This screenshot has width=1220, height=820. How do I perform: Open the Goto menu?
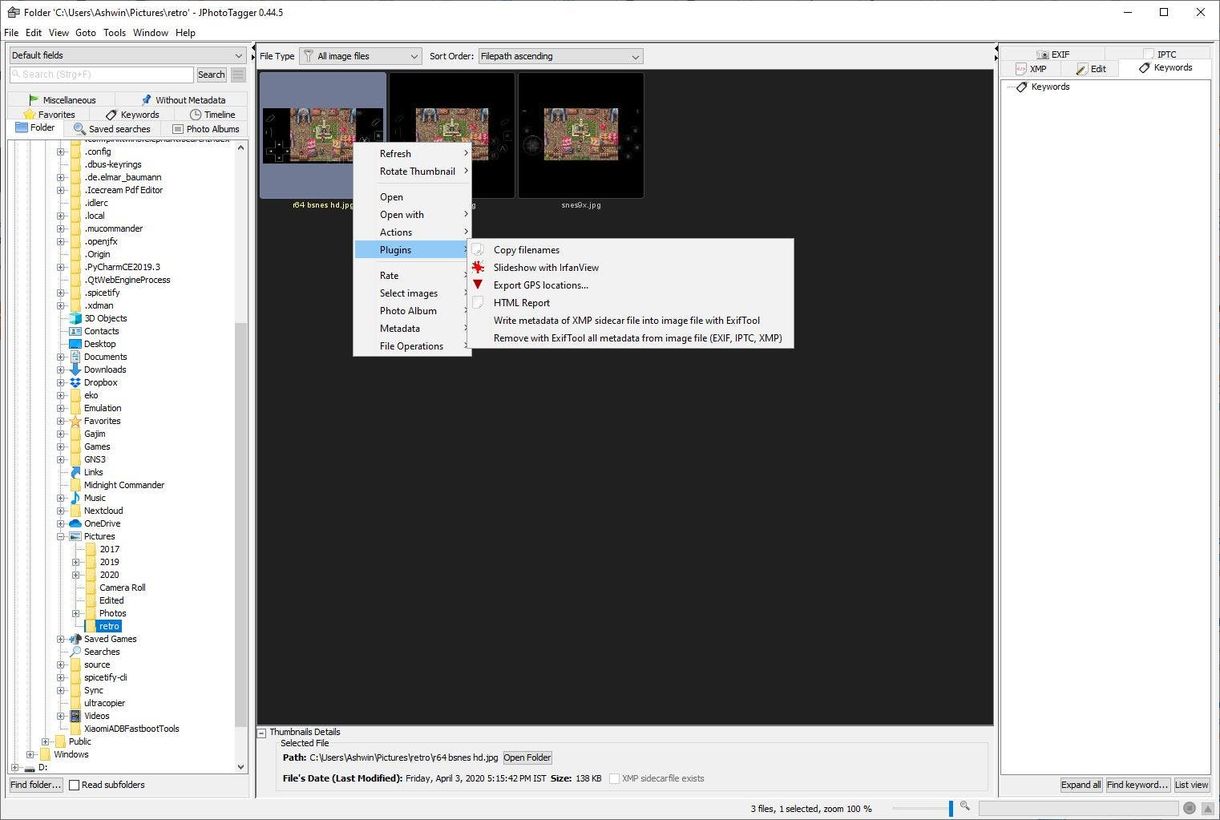tap(86, 33)
